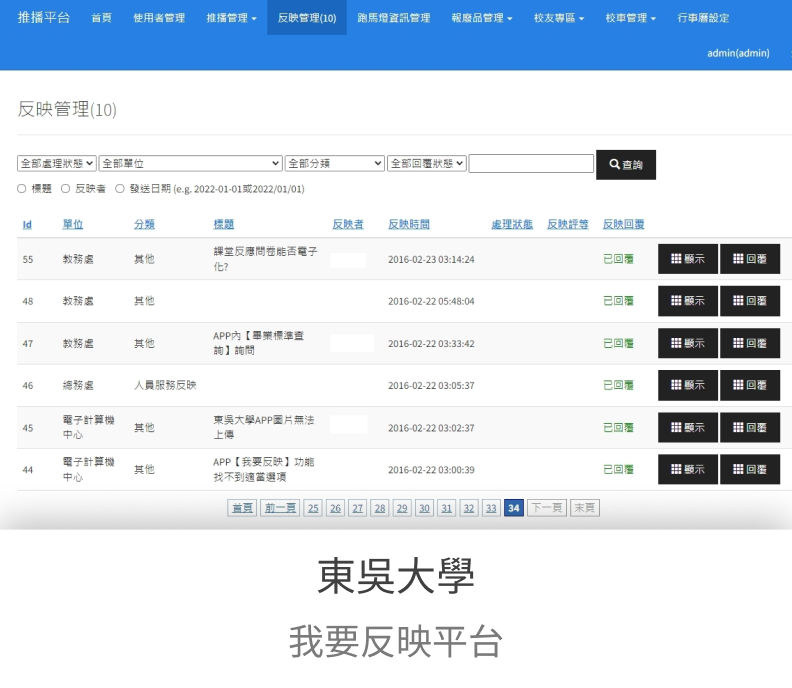Open the 全部單位 dropdown
The image size is (792, 688).
click(190, 163)
